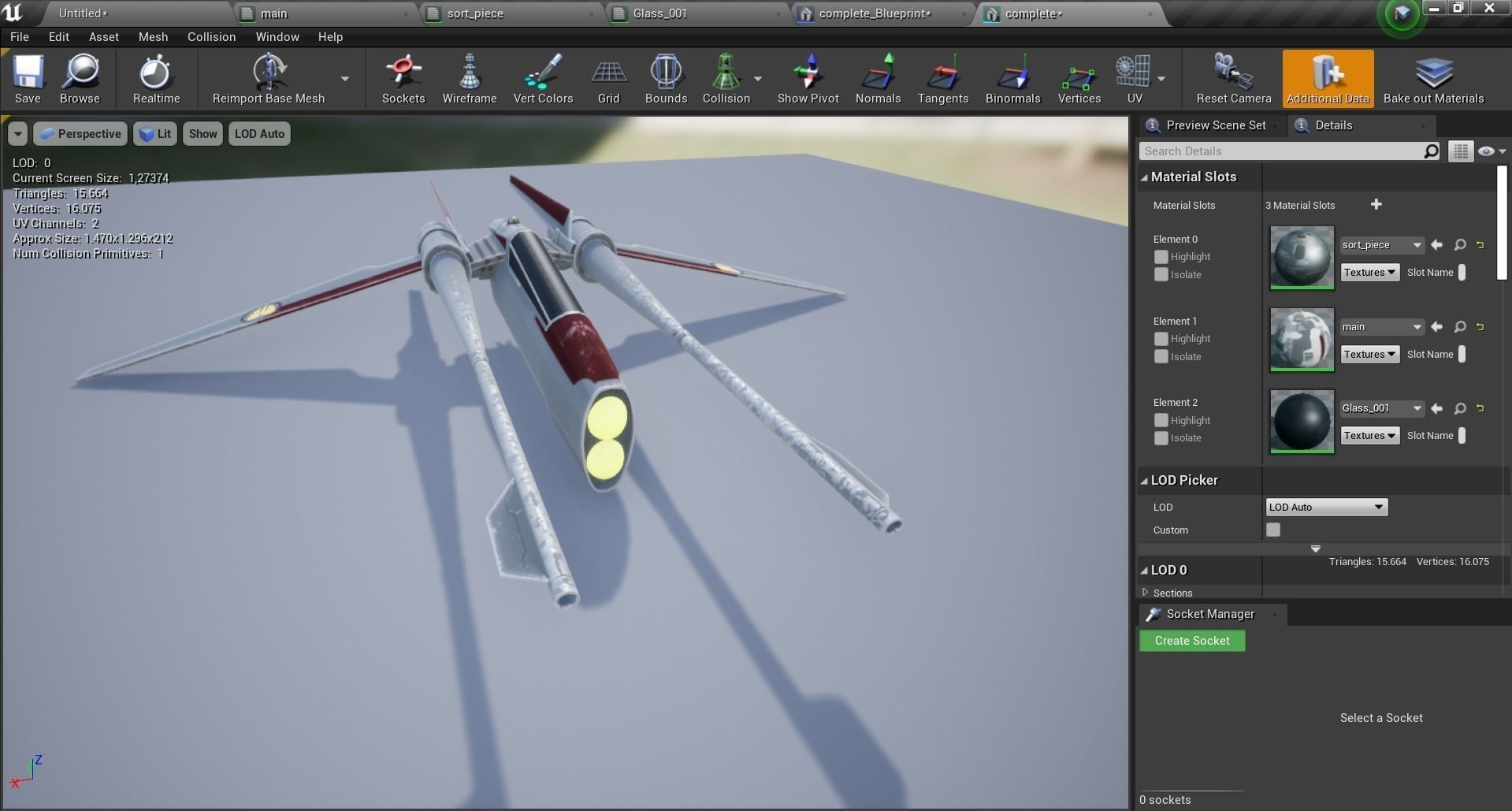Image resolution: width=1512 pixels, height=811 pixels.
Task: Open the Collision menu
Action: tap(211, 37)
